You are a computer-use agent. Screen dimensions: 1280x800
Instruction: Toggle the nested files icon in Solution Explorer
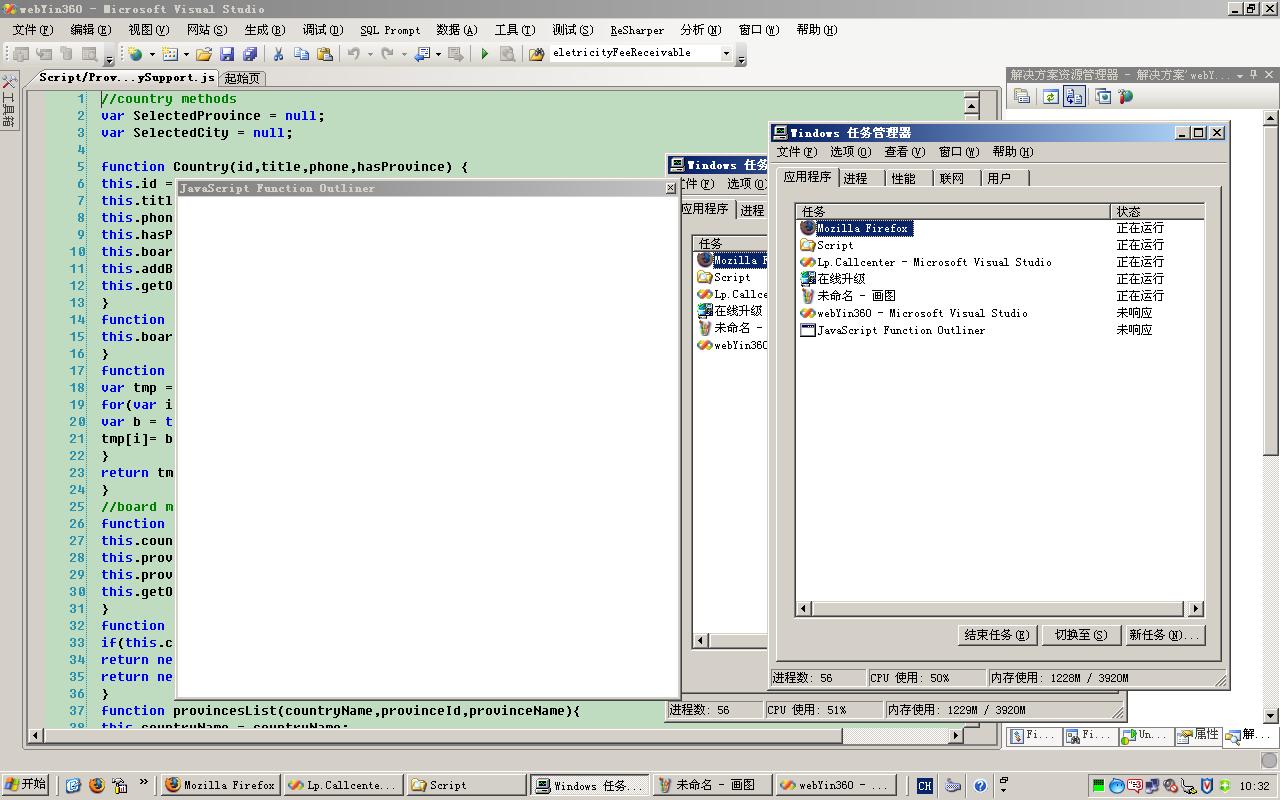click(1075, 97)
